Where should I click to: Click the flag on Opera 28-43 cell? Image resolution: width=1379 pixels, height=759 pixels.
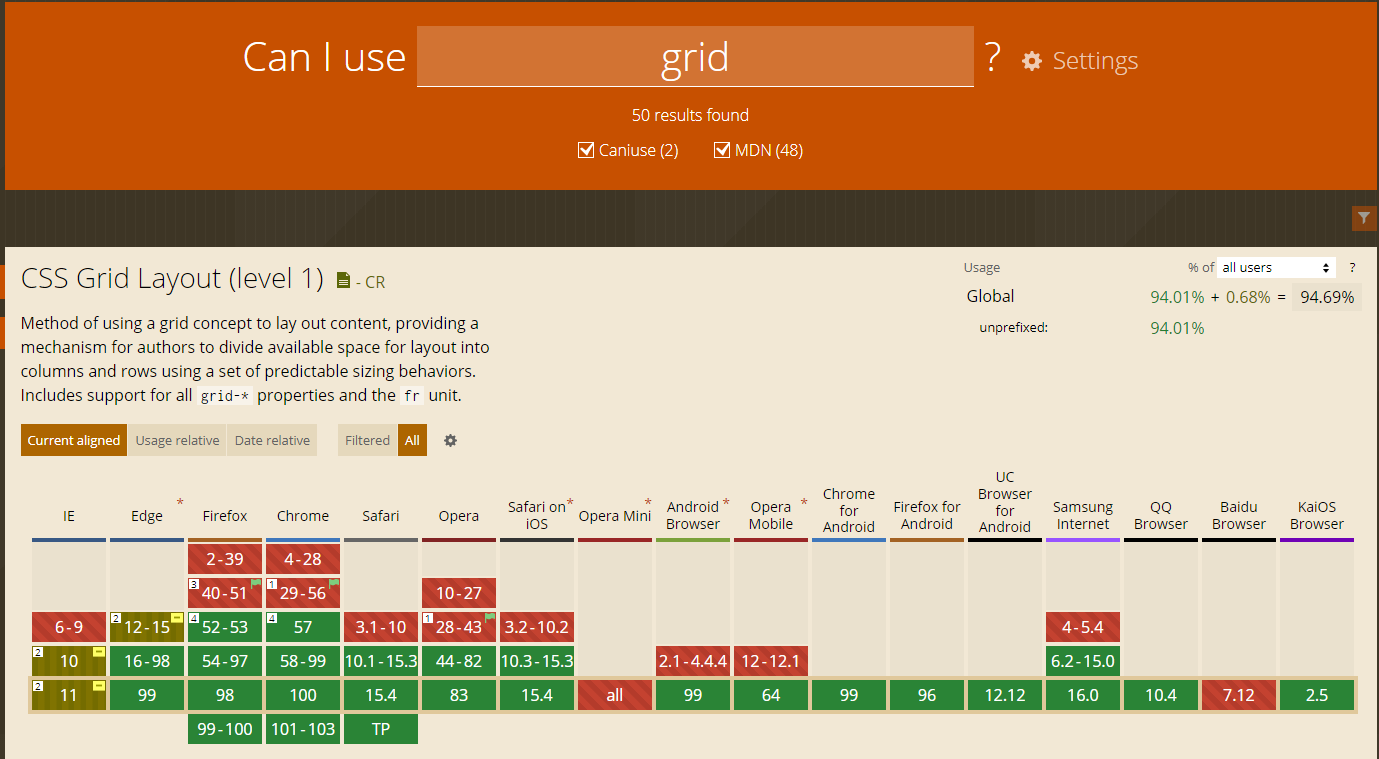490,617
